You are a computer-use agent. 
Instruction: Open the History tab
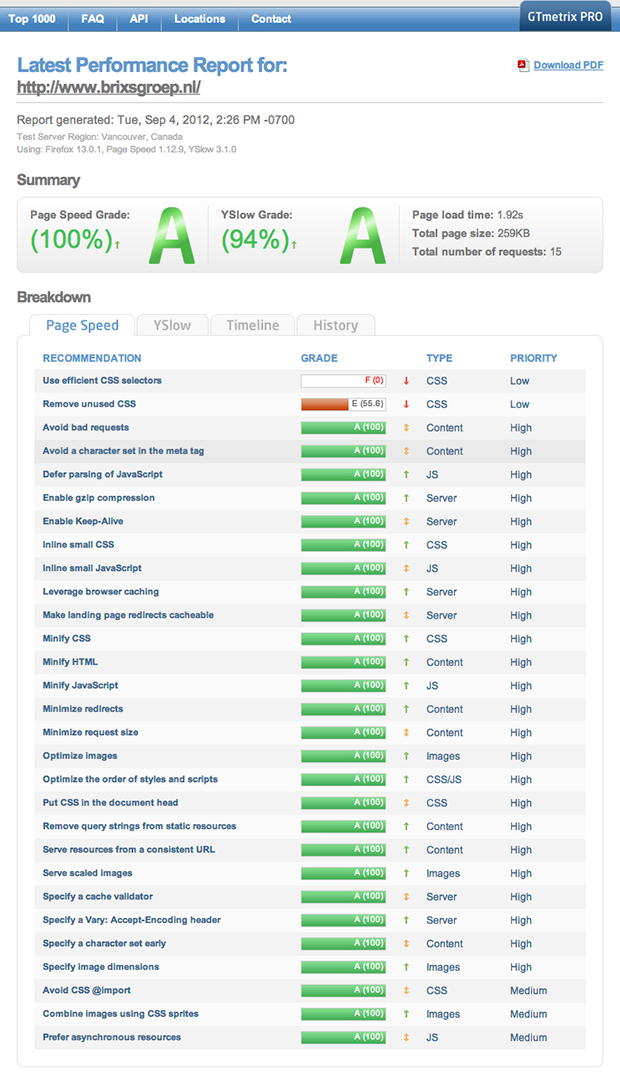pyautogui.click(x=336, y=325)
